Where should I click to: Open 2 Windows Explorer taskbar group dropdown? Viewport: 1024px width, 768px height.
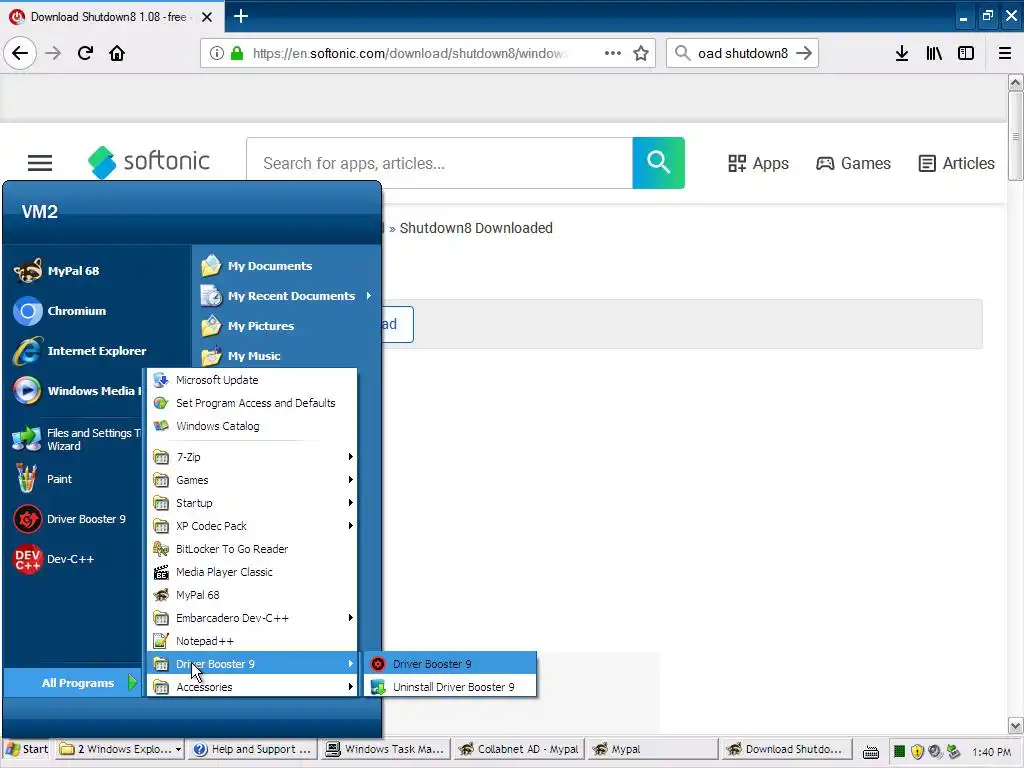121,749
